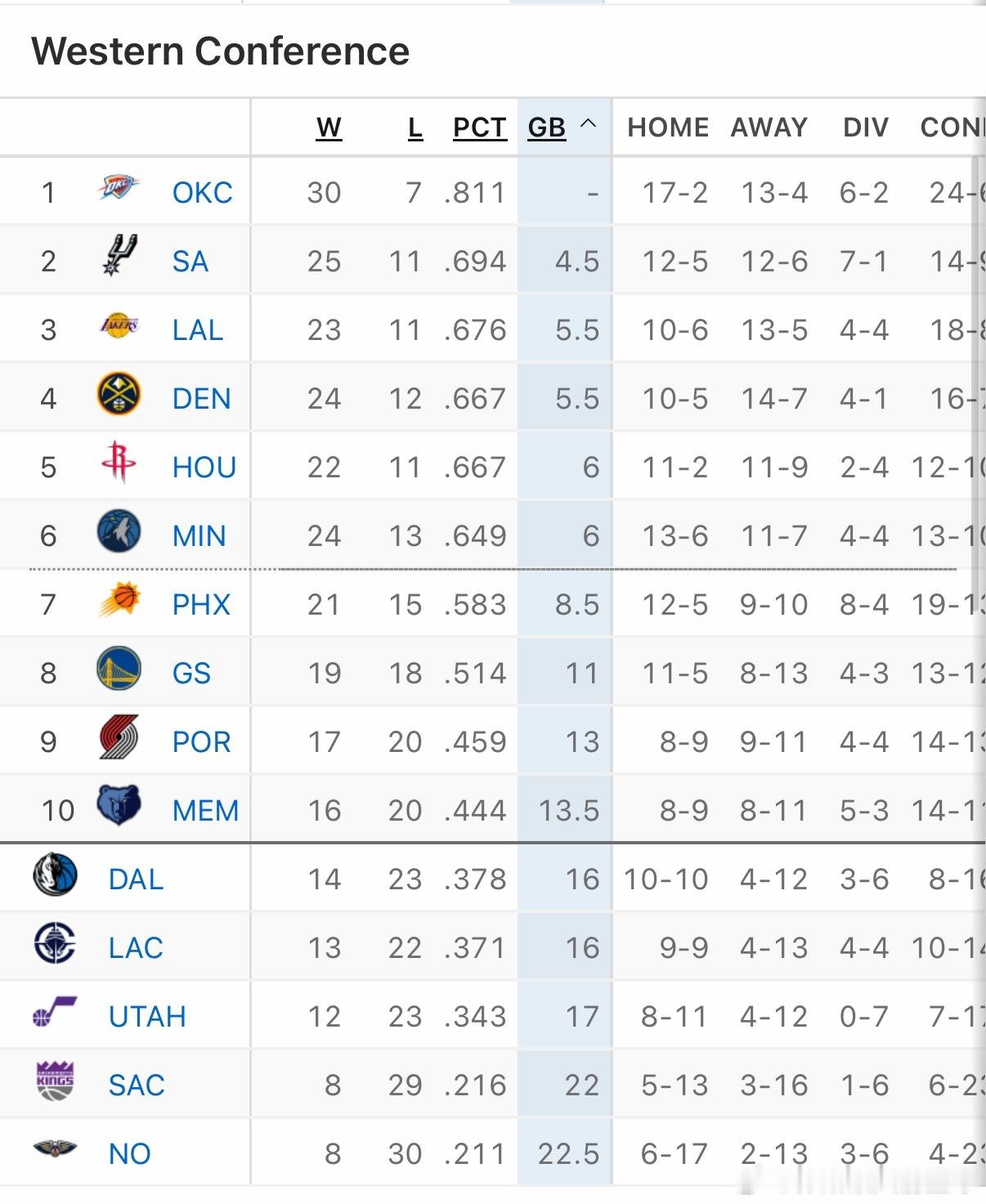Click the Portland Trail Blazers logo
This screenshot has height=1204, width=986.
pos(119,737)
